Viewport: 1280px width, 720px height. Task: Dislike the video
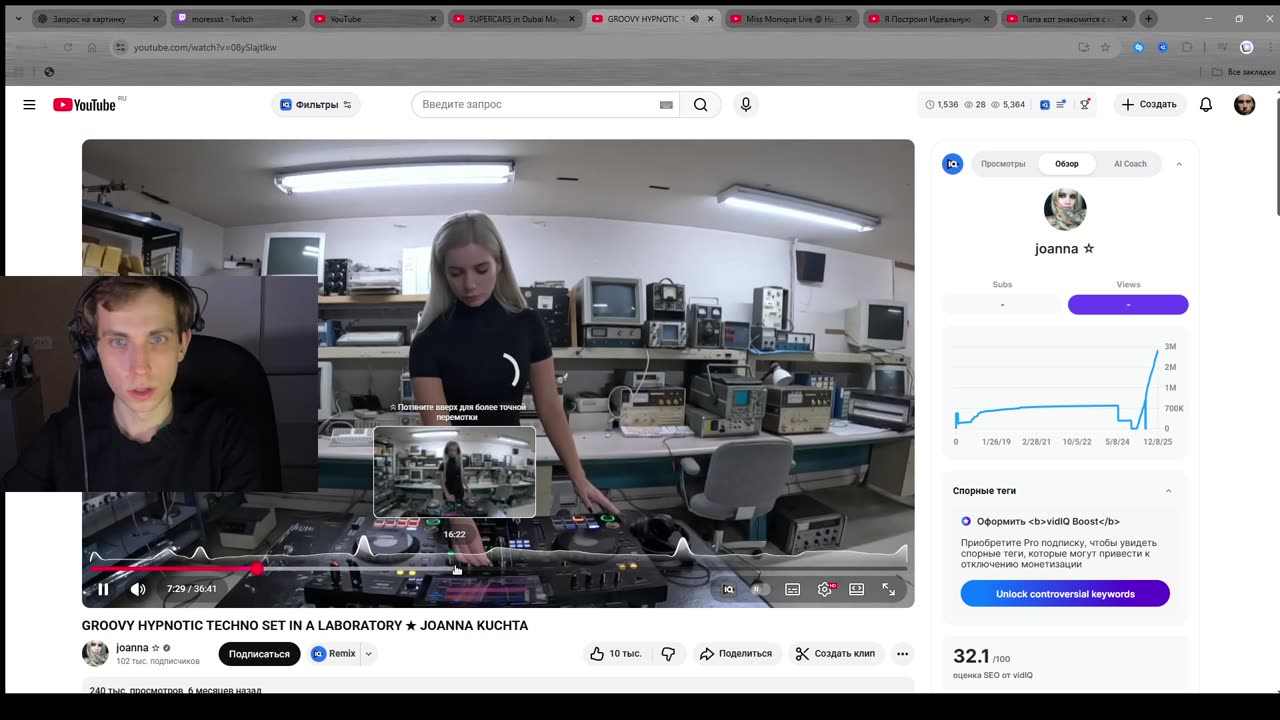tap(668, 654)
